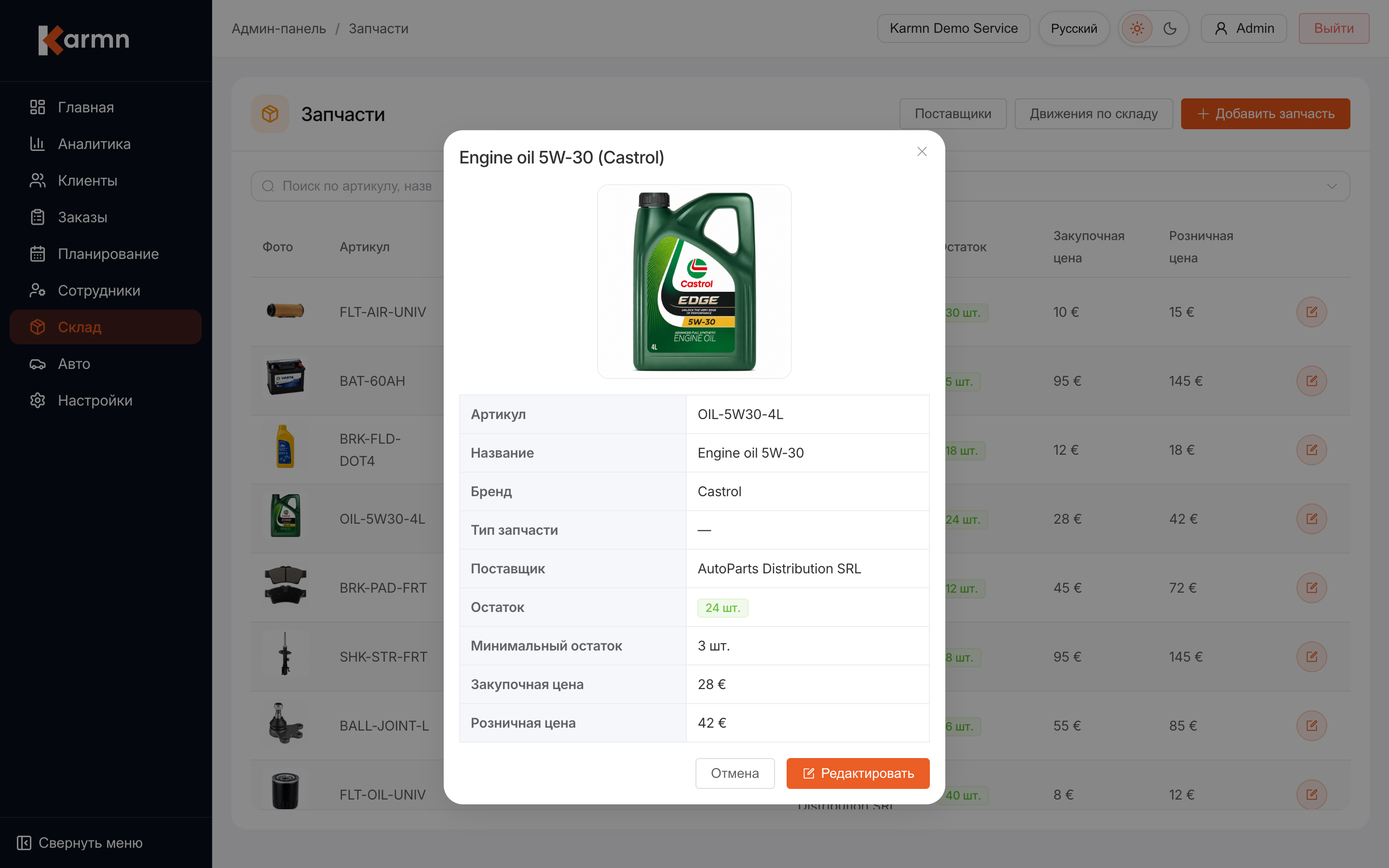Click the Запчасти breadcrumb
The width and height of the screenshot is (1389, 868).
coord(379,29)
